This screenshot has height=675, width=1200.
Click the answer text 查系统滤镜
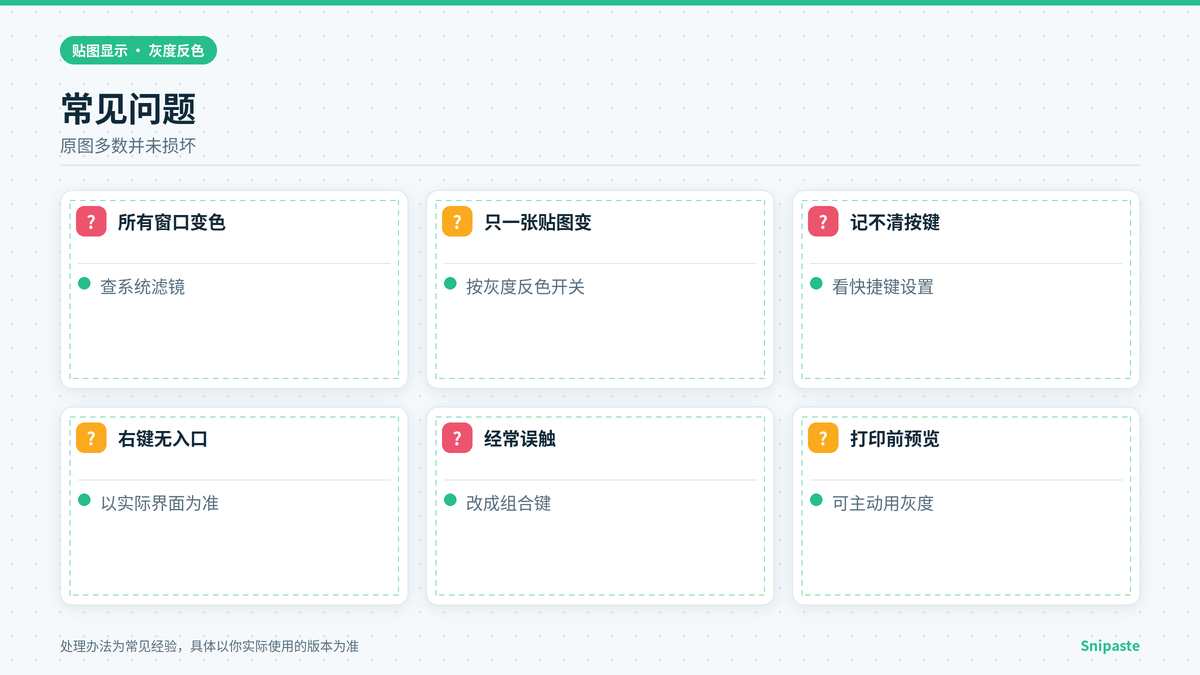point(143,287)
